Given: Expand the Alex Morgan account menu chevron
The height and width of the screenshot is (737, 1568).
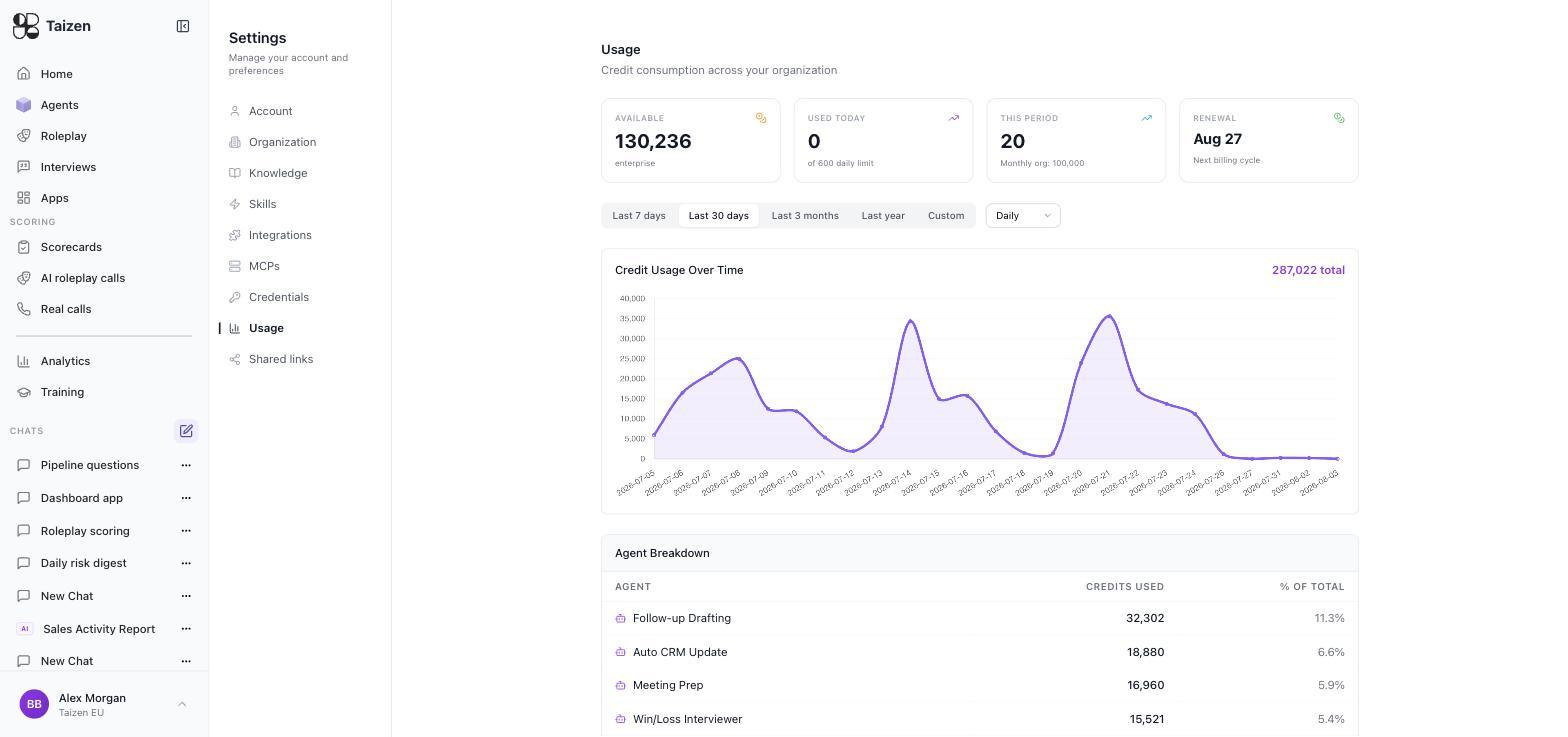Looking at the screenshot, I should pyautogui.click(x=182, y=704).
